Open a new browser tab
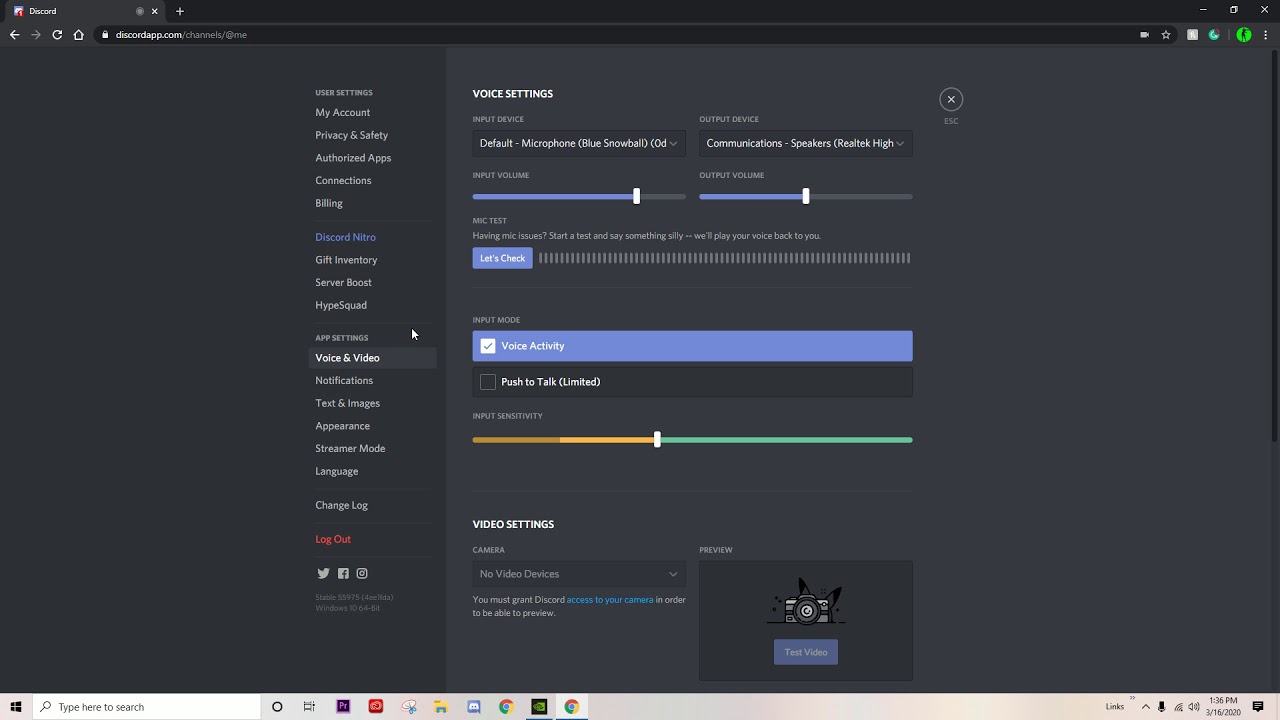1280x720 pixels. click(x=180, y=11)
